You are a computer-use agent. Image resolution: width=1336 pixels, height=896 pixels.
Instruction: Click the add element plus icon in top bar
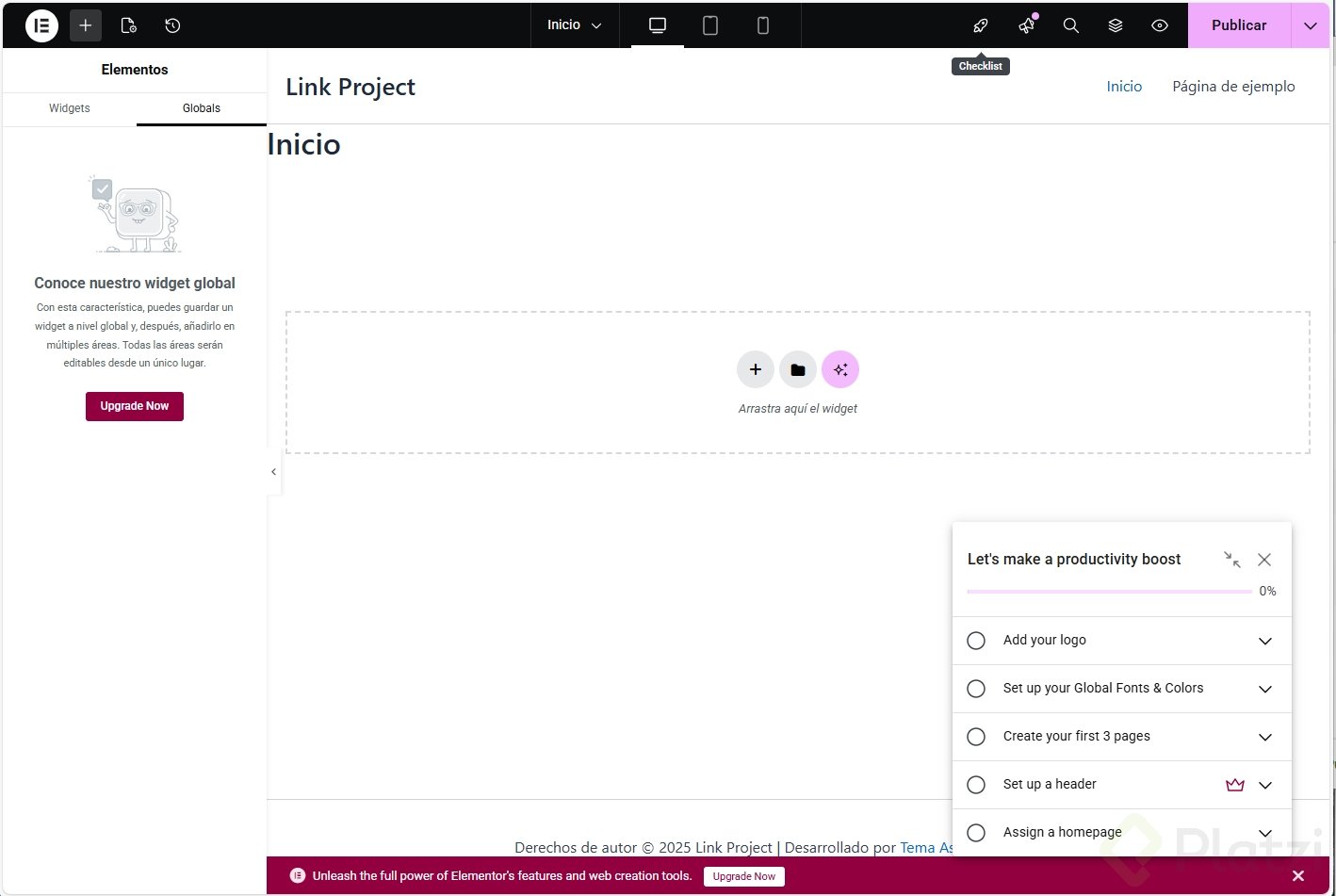[85, 25]
